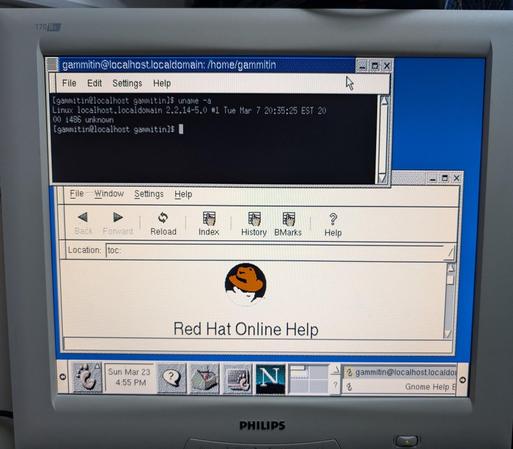Hide panel with right edge arrow

pyautogui.click(x=462, y=380)
